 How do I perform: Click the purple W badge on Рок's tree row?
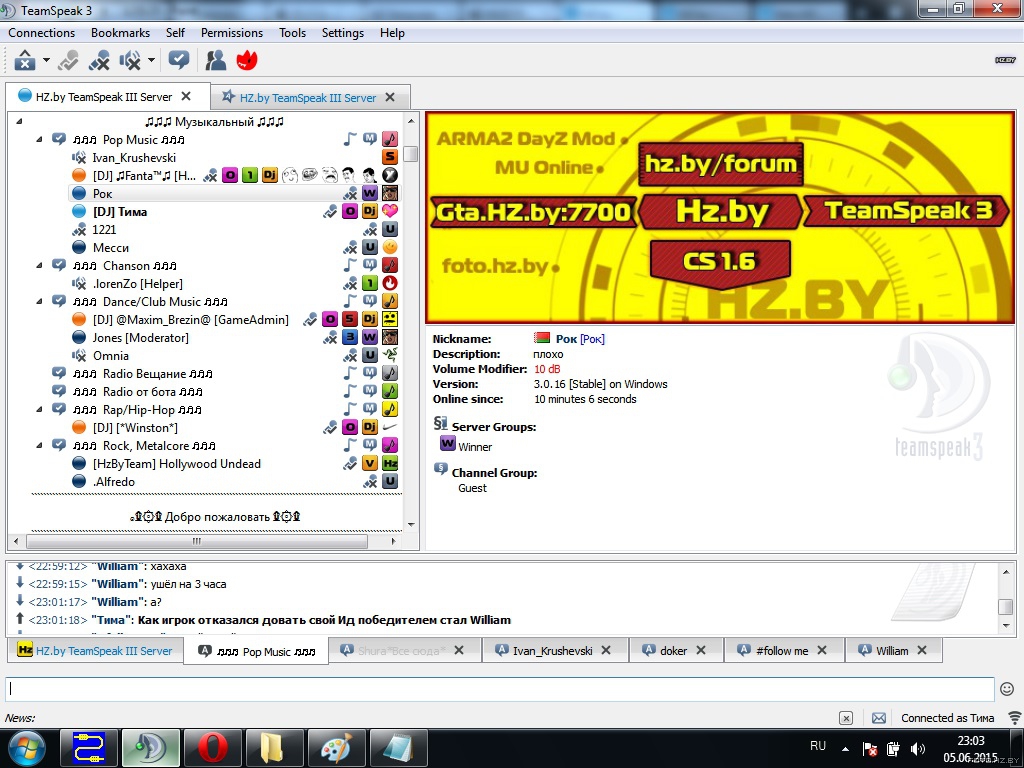pyautogui.click(x=370, y=193)
